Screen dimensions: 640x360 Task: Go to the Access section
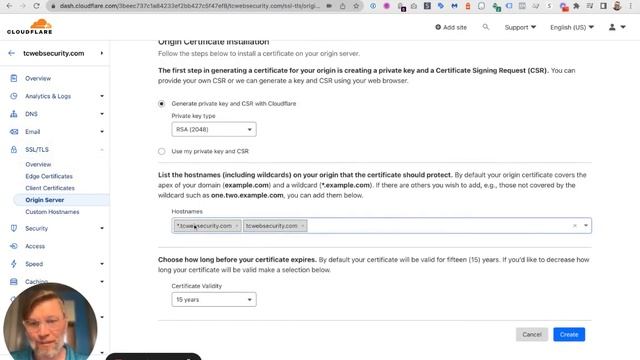point(35,246)
